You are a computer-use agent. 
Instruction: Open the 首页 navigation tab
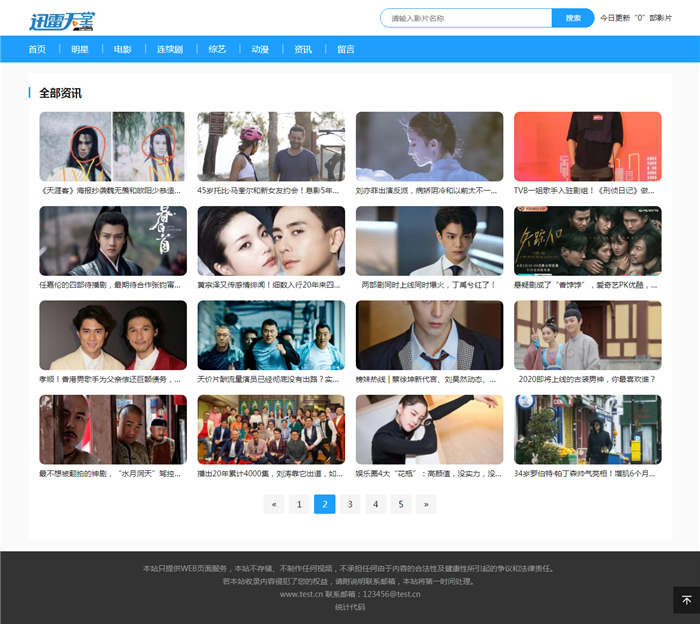coord(37,49)
